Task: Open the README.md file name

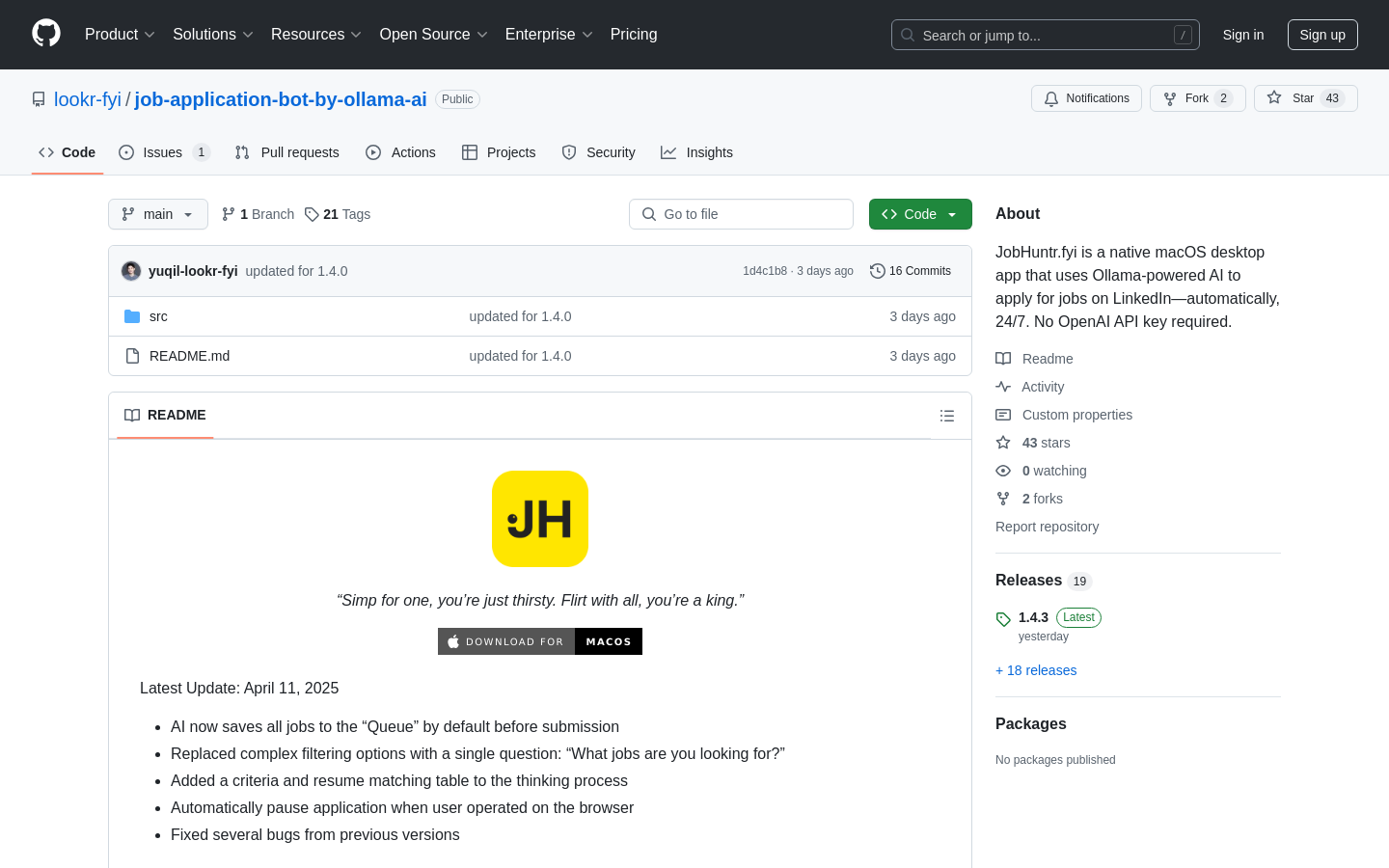Action: pyautogui.click(x=189, y=356)
